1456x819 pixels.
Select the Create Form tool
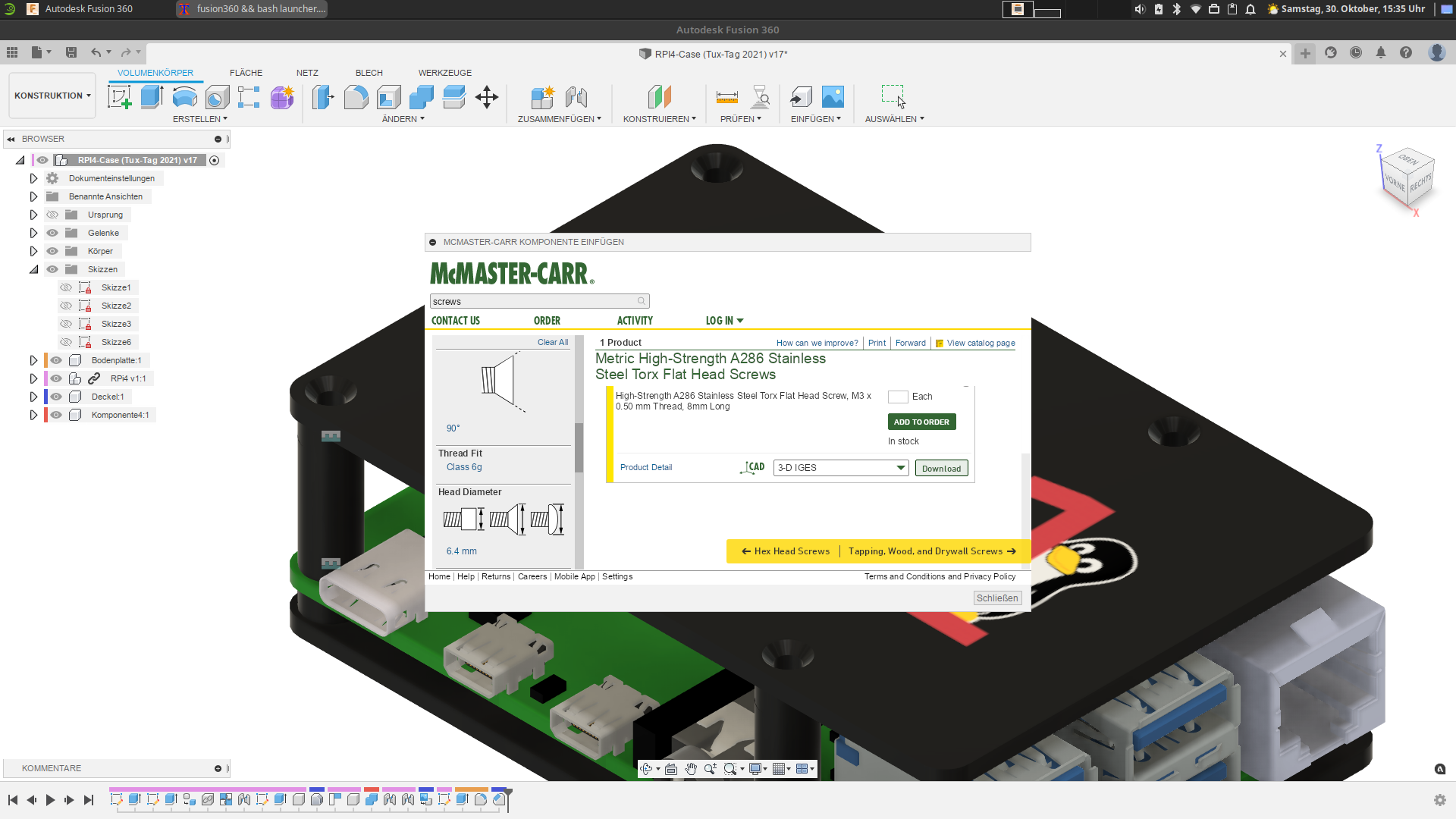(282, 97)
